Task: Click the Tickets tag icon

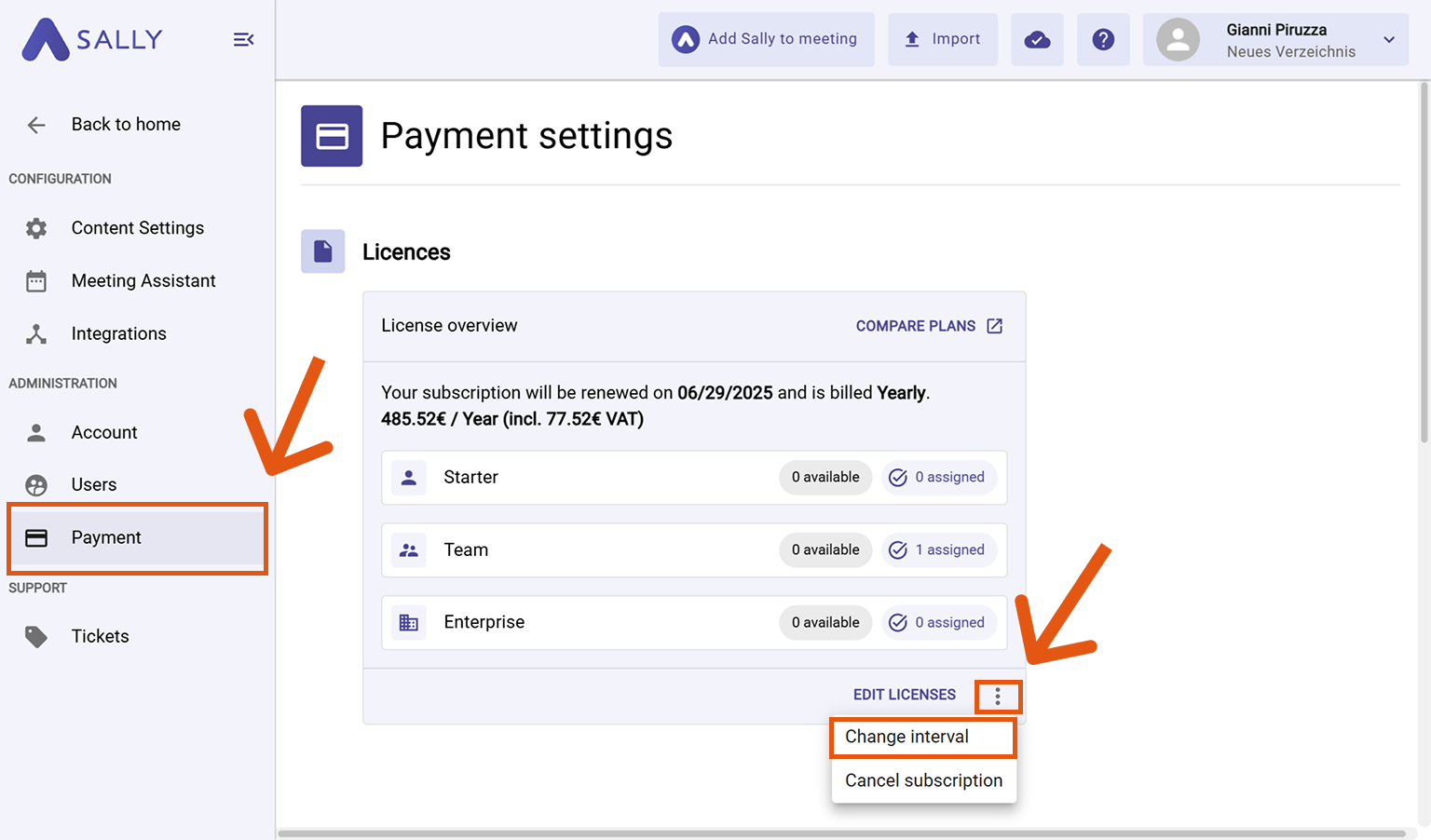Action: pyautogui.click(x=36, y=636)
